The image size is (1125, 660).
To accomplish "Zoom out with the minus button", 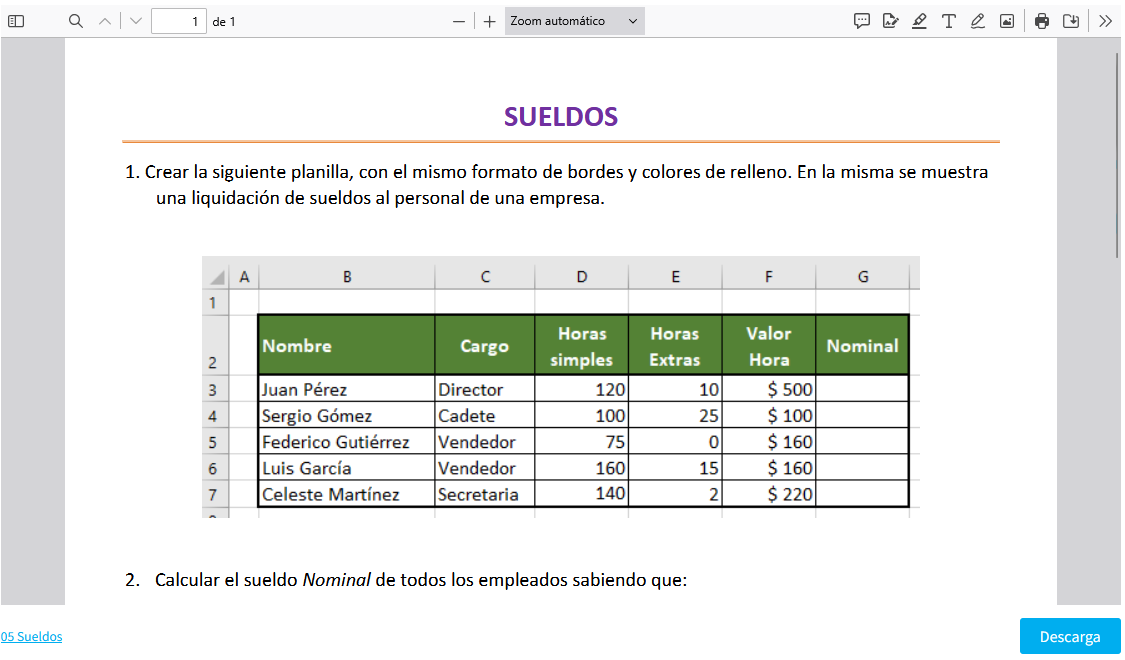I will pyautogui.click(x=459, y=21).
